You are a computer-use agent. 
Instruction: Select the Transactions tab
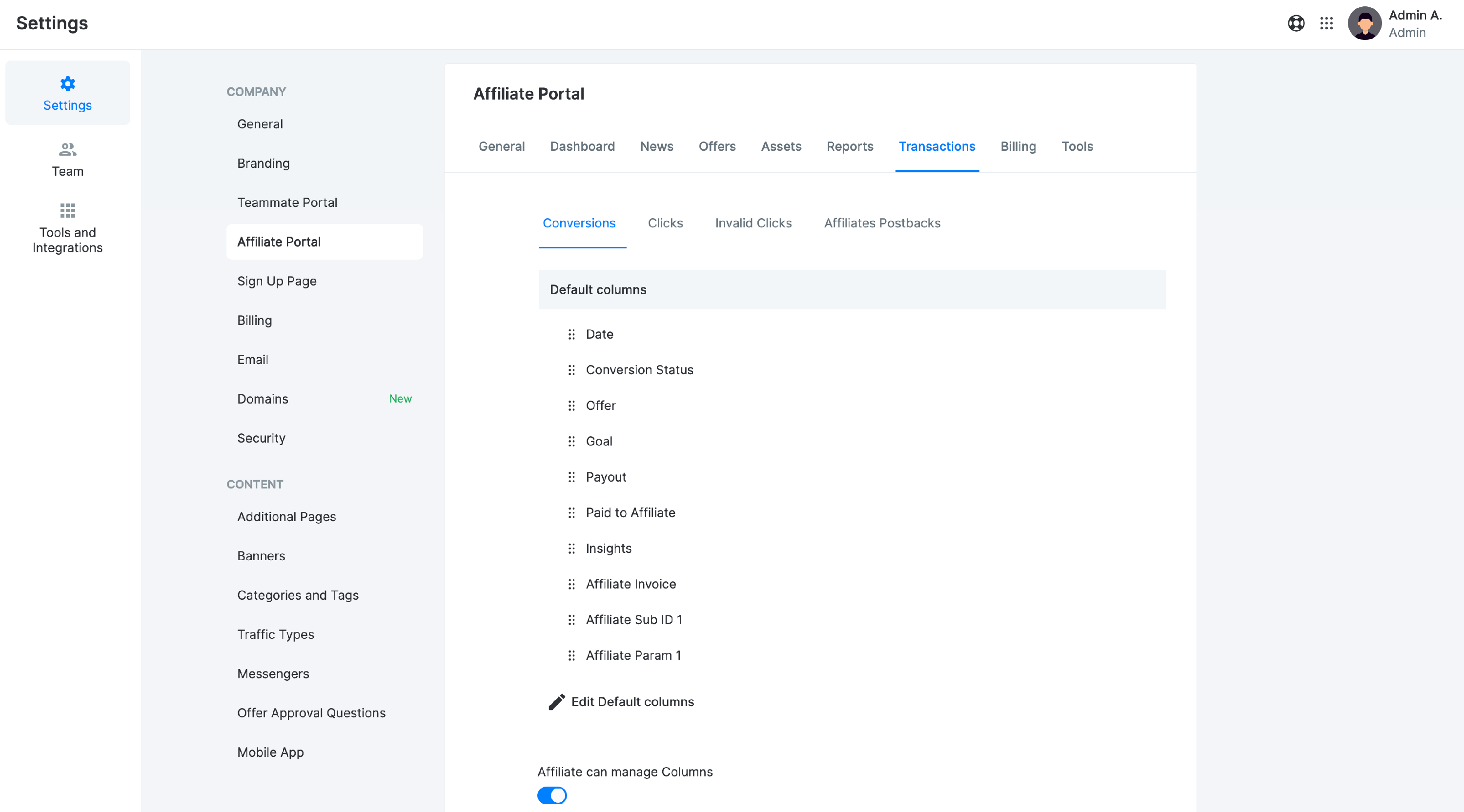click(936, 146)
